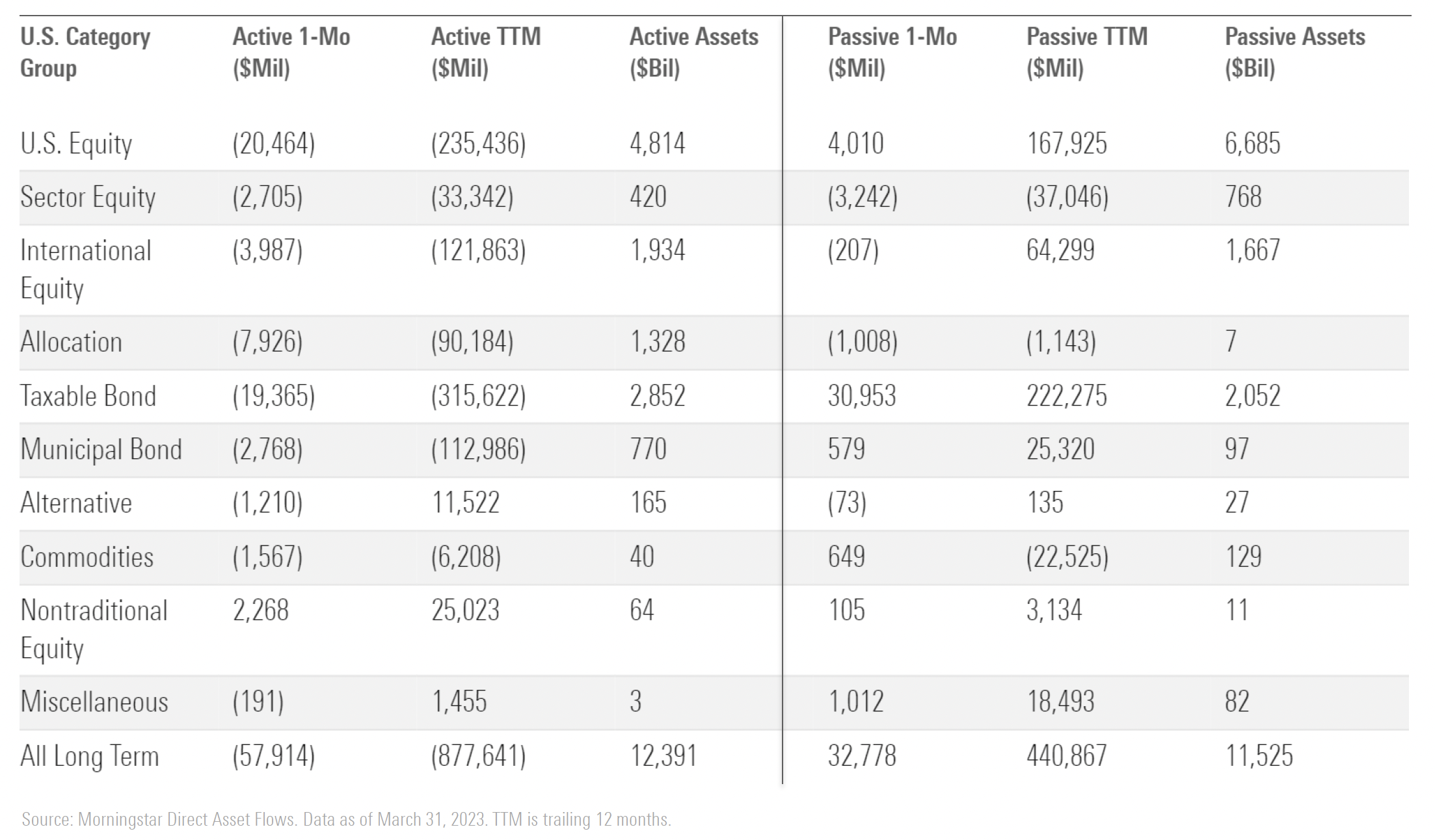
Task: Click the Municipal Bond row label
Action: tap(101, 449)
